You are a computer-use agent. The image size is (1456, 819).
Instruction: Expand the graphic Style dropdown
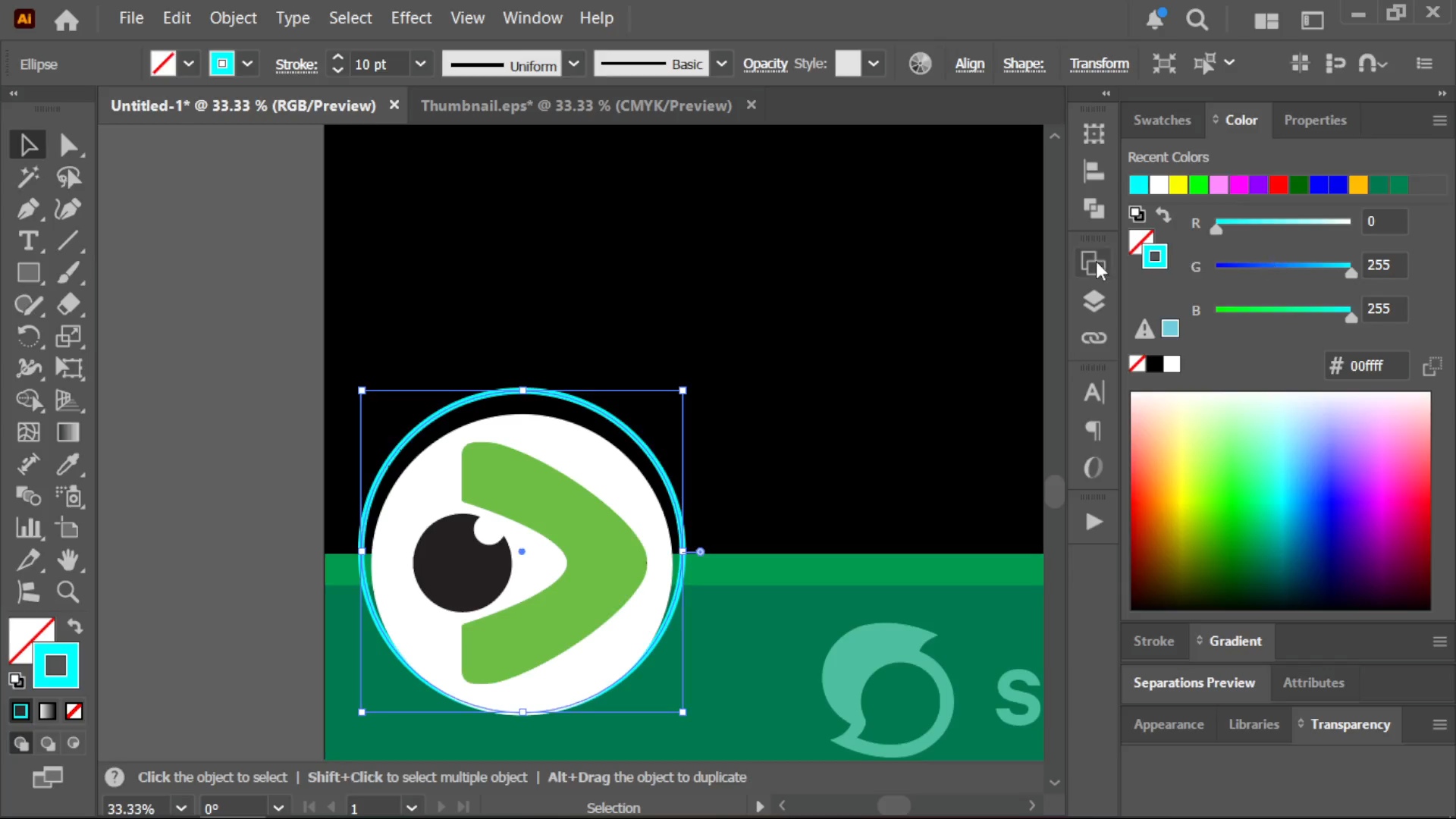[x=874, y=64]
